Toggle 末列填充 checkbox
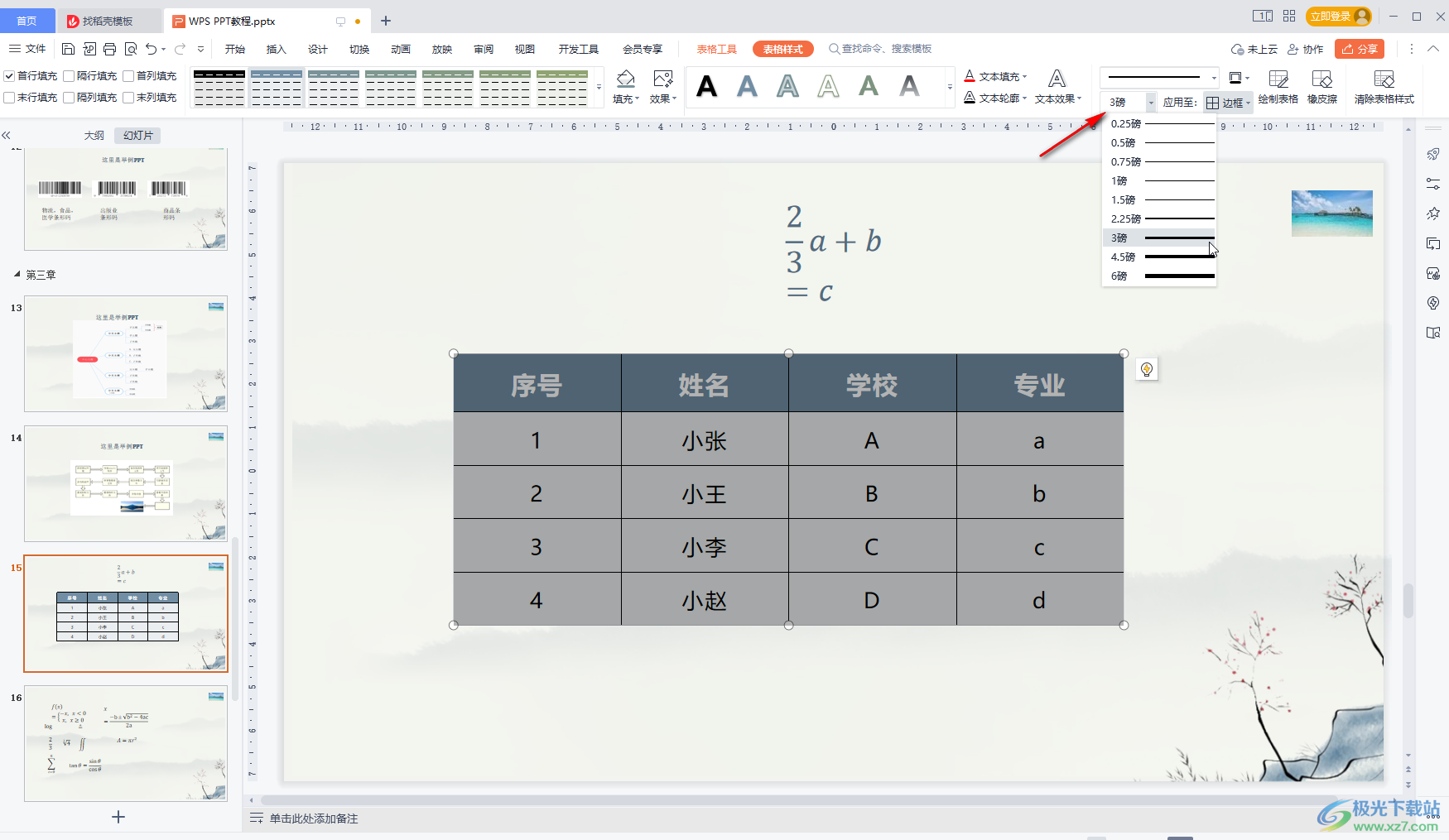This screenshot has height=840, width=1449. coord(128,98)
